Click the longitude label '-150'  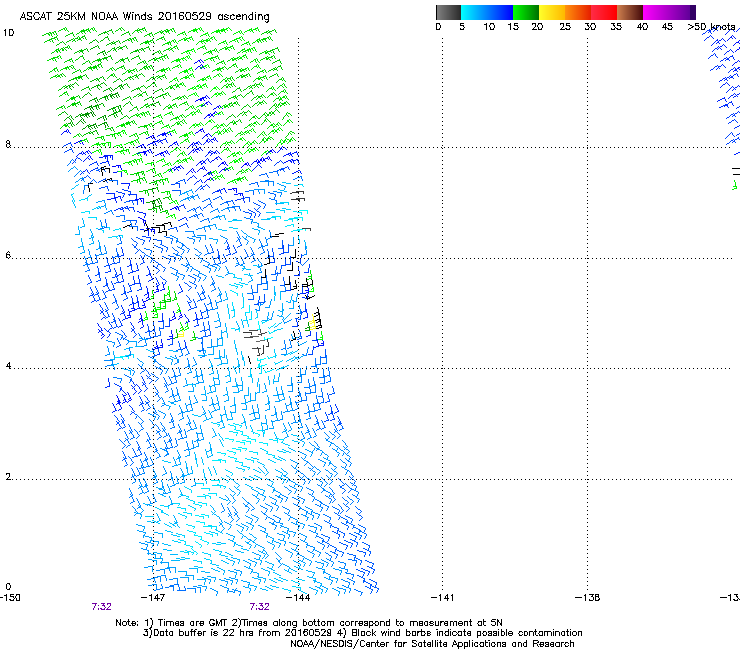(x=10, y=598)
